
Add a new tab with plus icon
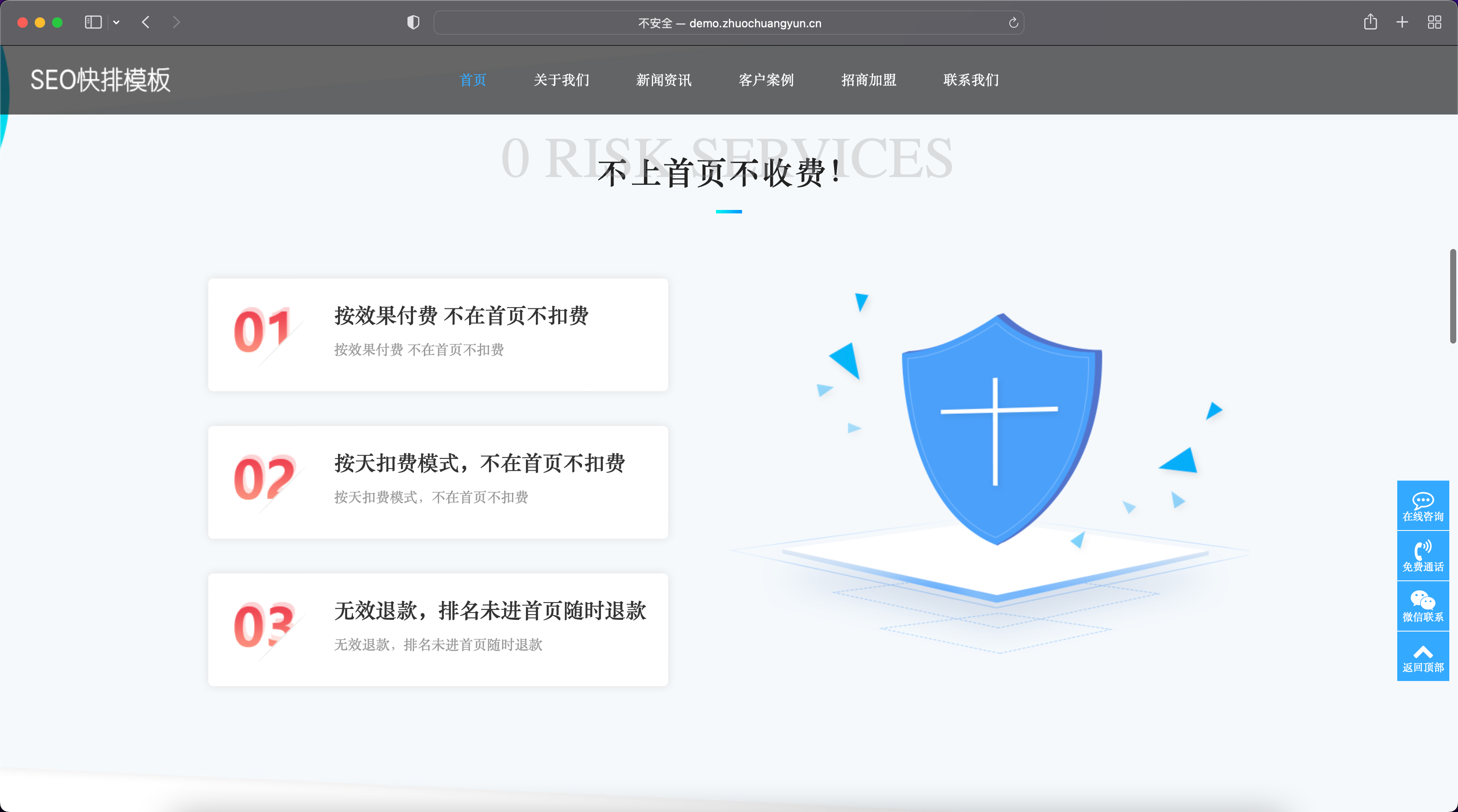click(x=1402, y=23)
